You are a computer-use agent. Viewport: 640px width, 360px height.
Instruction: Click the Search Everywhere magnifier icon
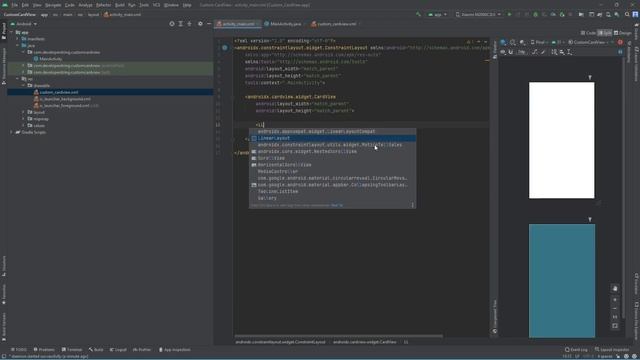coord(627,15)
